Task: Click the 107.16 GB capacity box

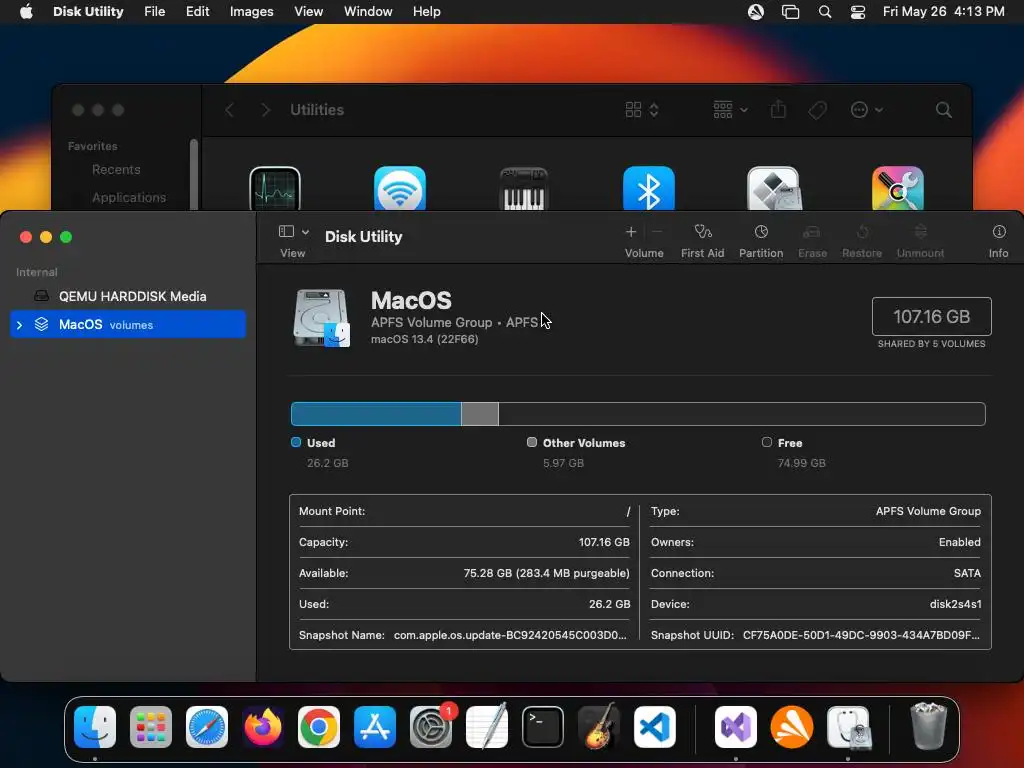Action: (931, 317)
